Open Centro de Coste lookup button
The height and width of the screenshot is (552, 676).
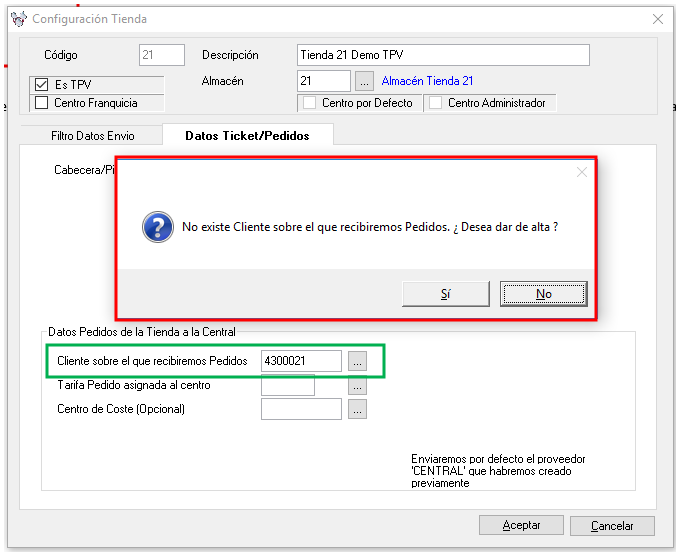pos(358,409)
